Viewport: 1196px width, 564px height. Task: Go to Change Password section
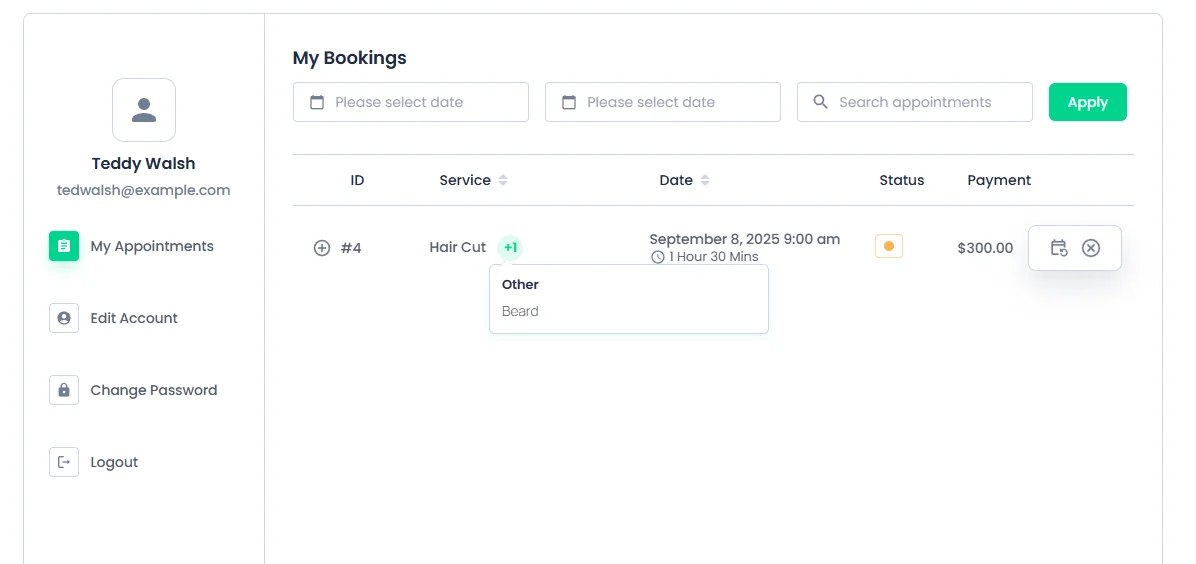point(153,390)
